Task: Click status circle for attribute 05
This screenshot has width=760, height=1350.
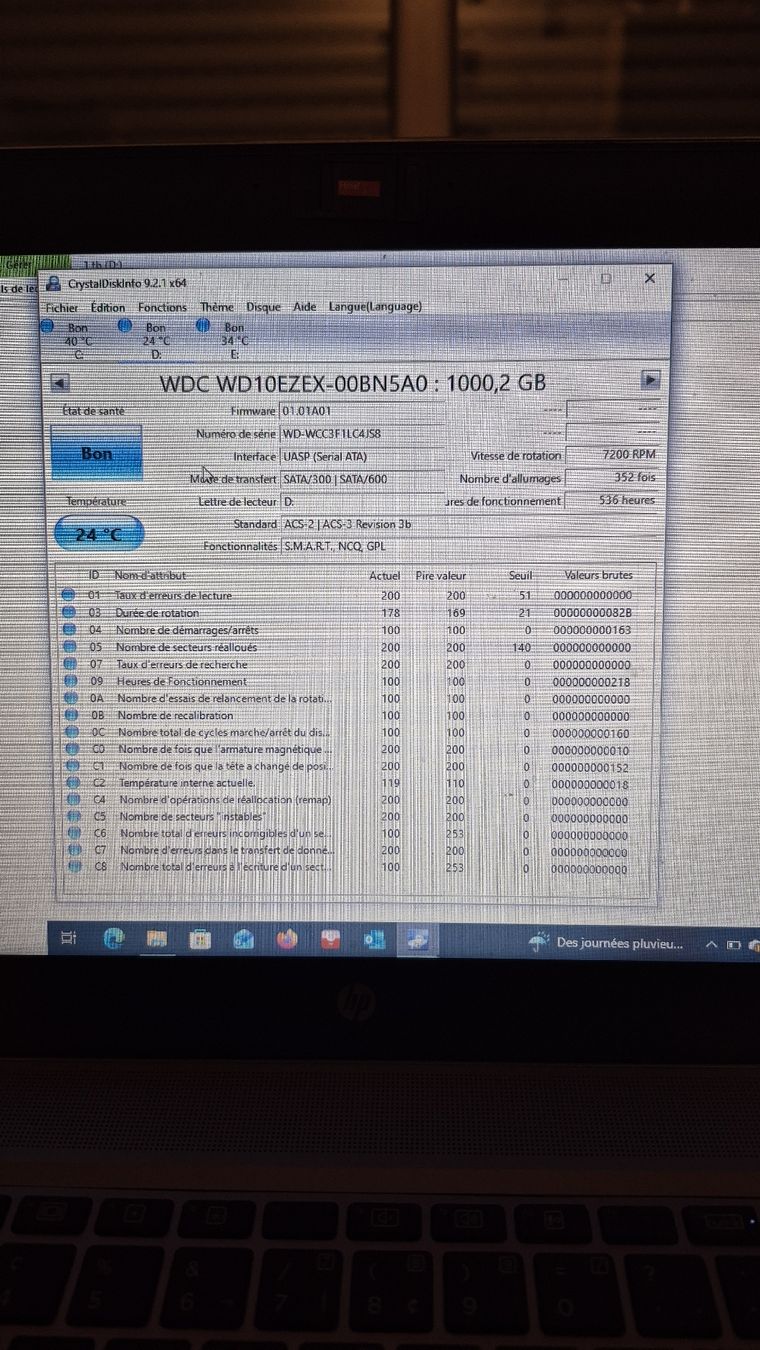Action: 70,647
